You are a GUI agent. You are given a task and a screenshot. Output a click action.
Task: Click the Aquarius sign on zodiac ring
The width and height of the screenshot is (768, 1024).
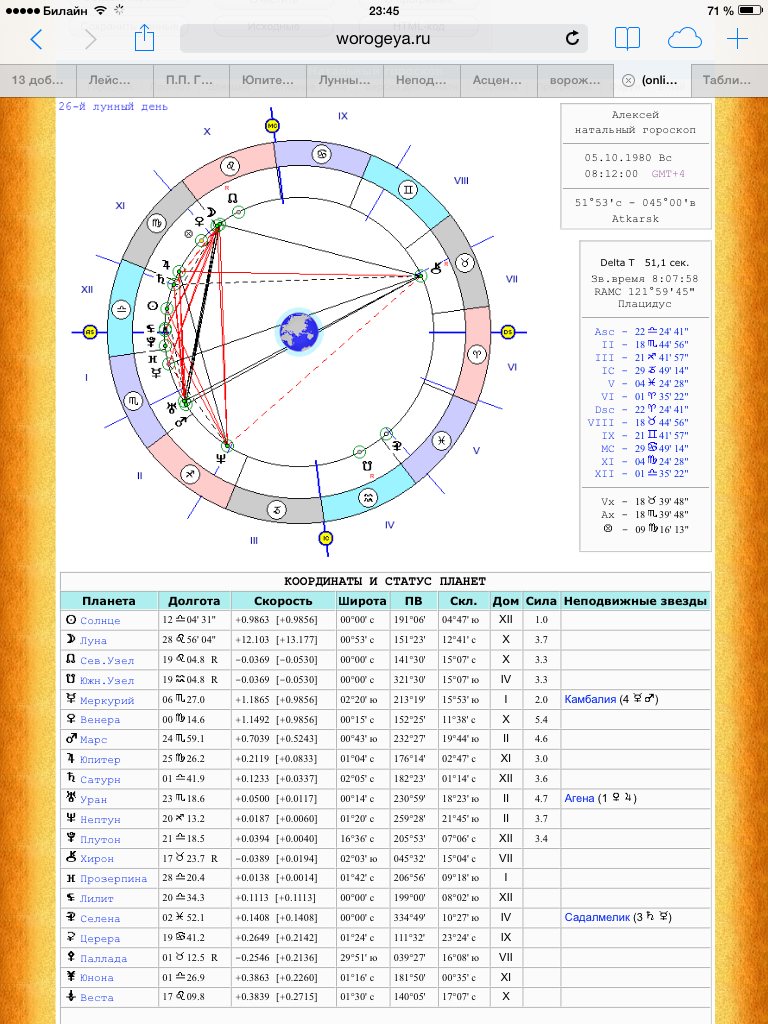(x=368, y=498)
